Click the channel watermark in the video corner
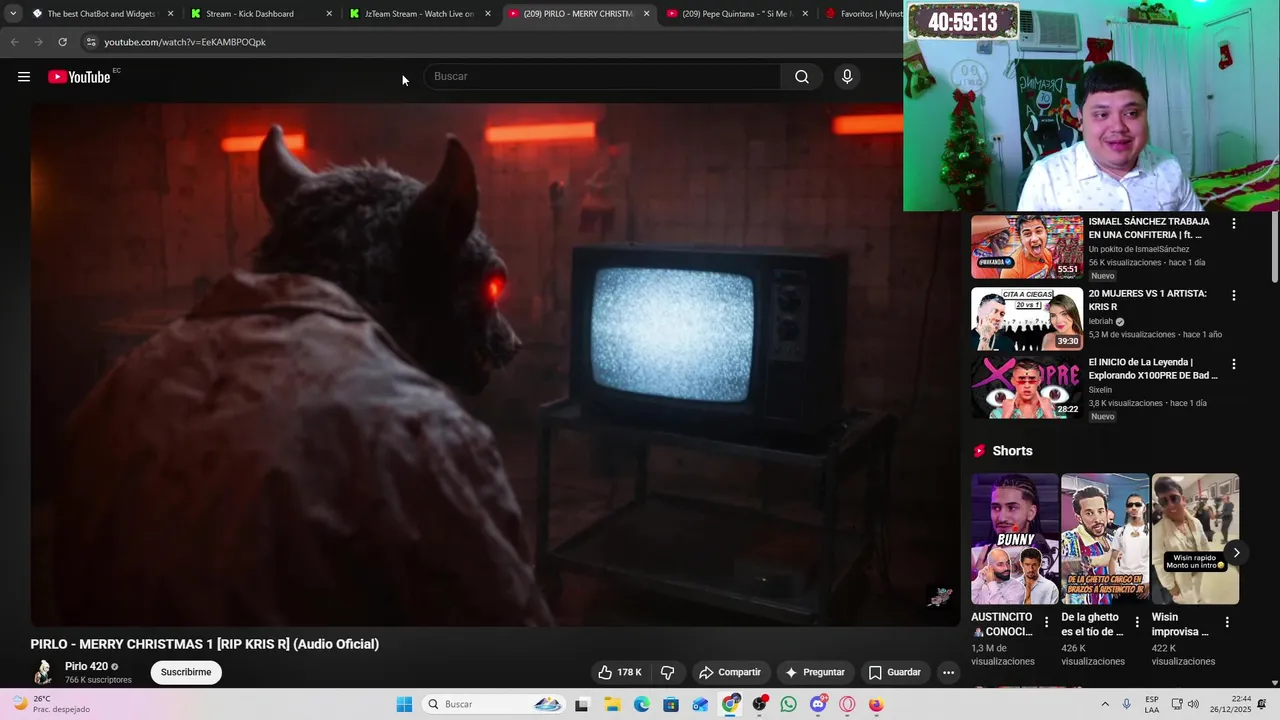 940,597
